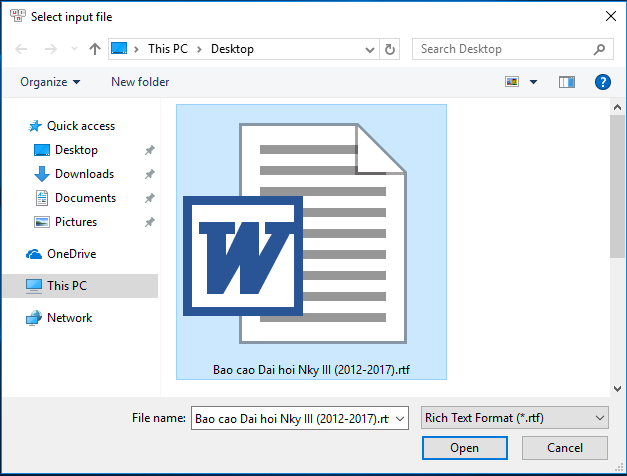Image resolution: width=627 pixels, height=476 pixels.
Task: Click the file list vertical scrollbar thumb
Action: [617, 186]
